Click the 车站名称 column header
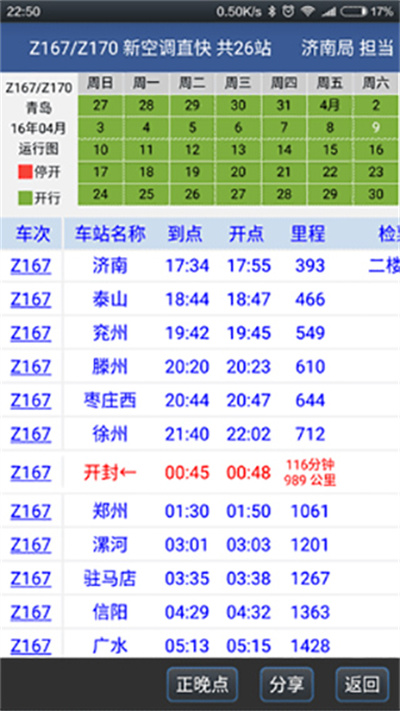This screenshot has width=400, height=711. (x=110, y=234)
